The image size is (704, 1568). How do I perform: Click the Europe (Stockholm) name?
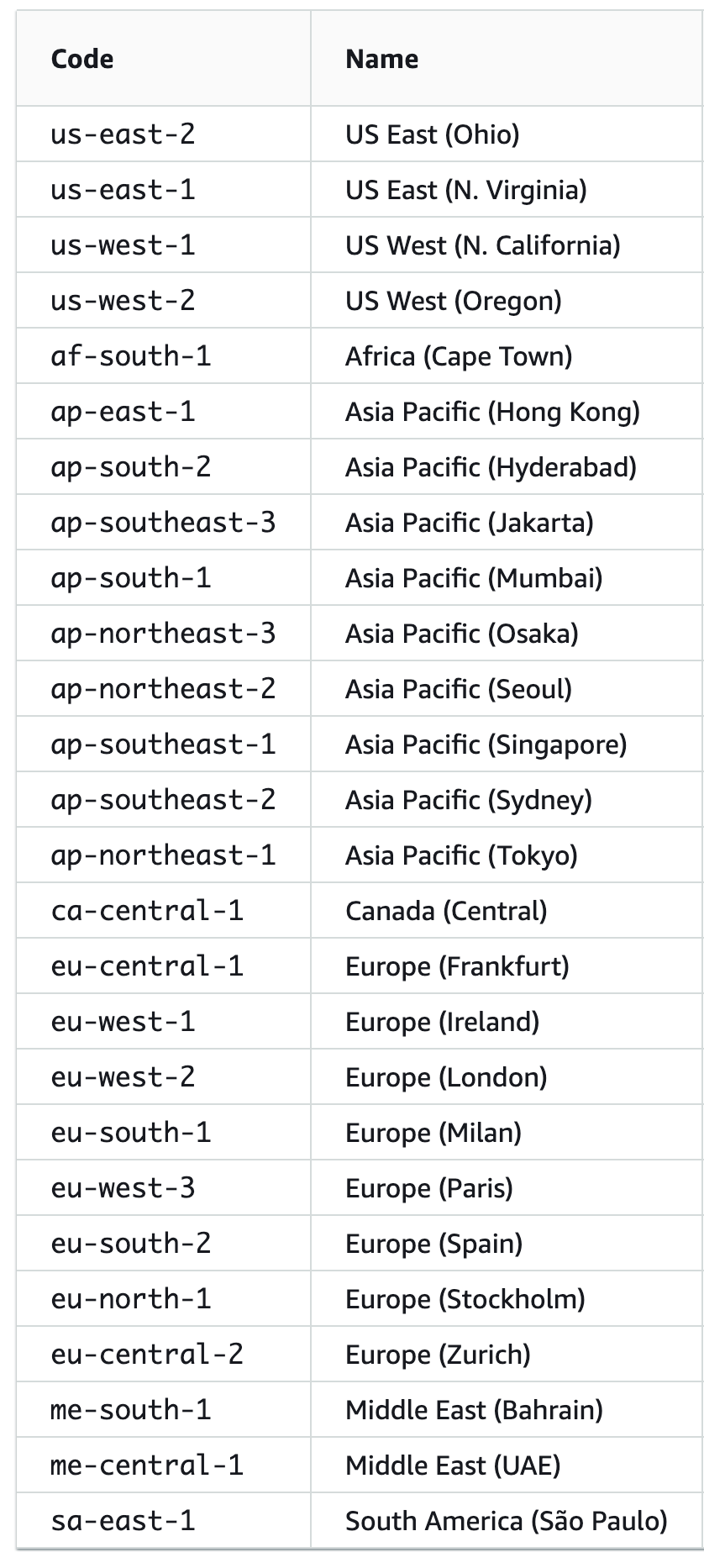465,1299
